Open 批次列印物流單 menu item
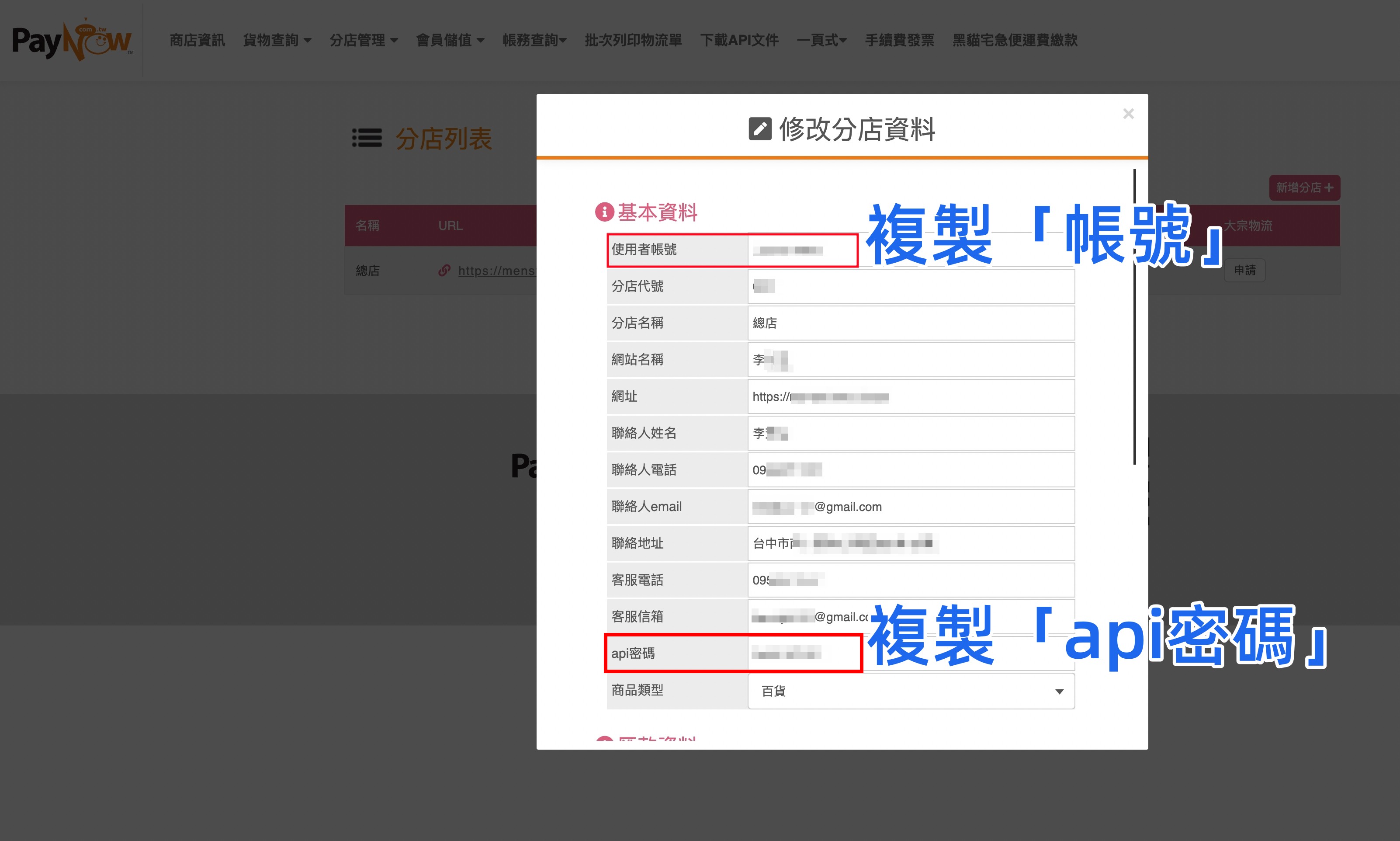The width and height of the screenshot is (1400, 841). click(x=633, y=40)
